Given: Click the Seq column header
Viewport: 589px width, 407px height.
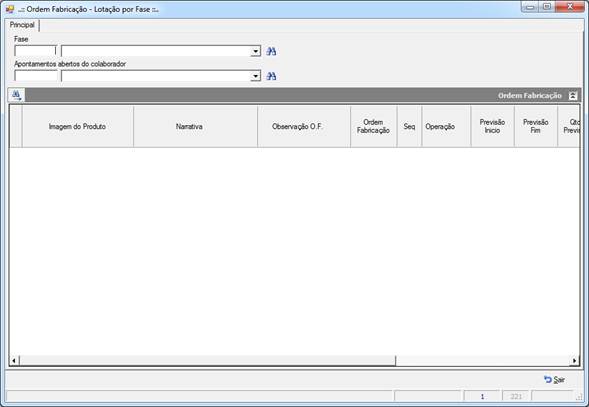Looking at the screenshot, I should tap(409, 126).
